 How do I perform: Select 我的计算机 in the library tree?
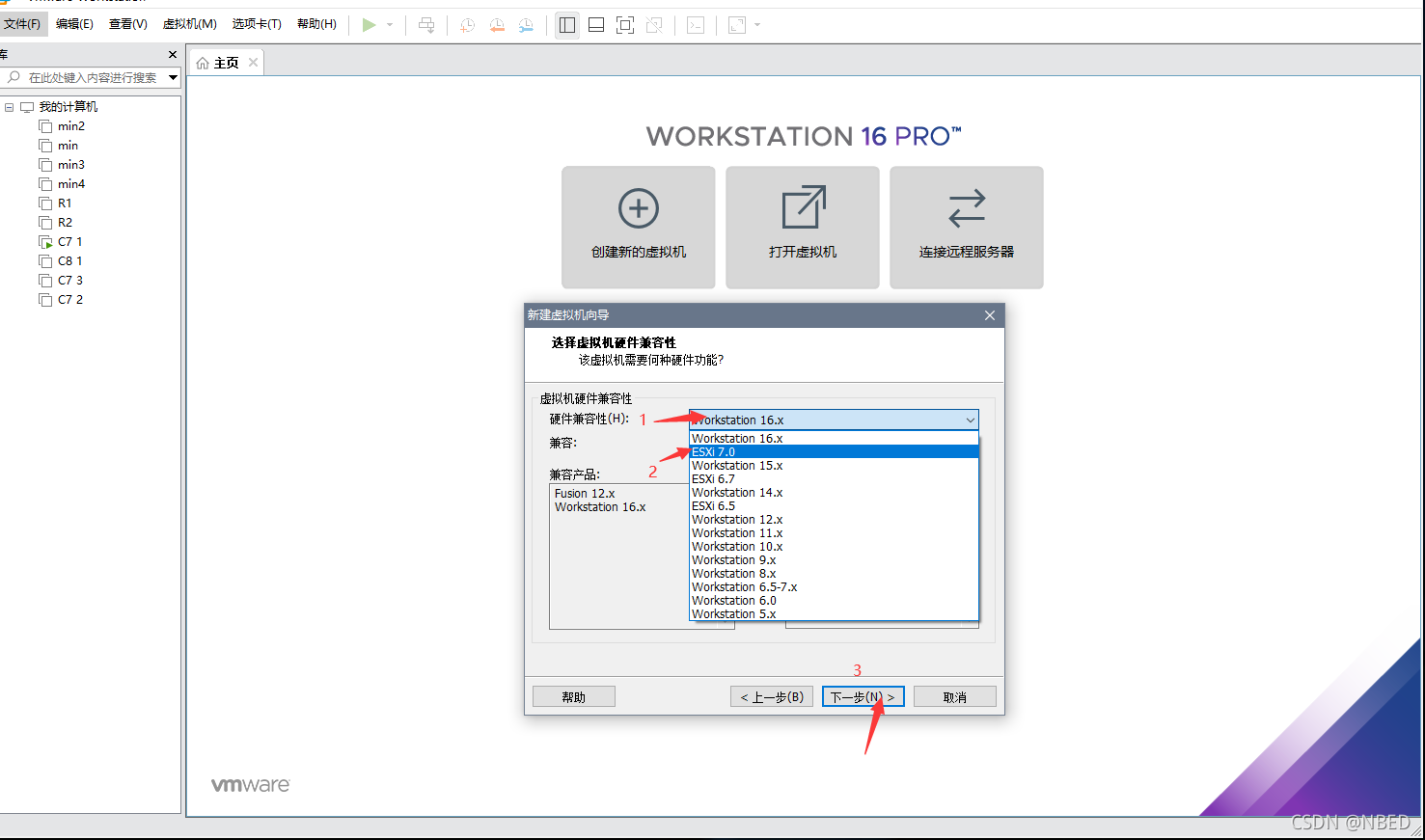click(68, 107)
